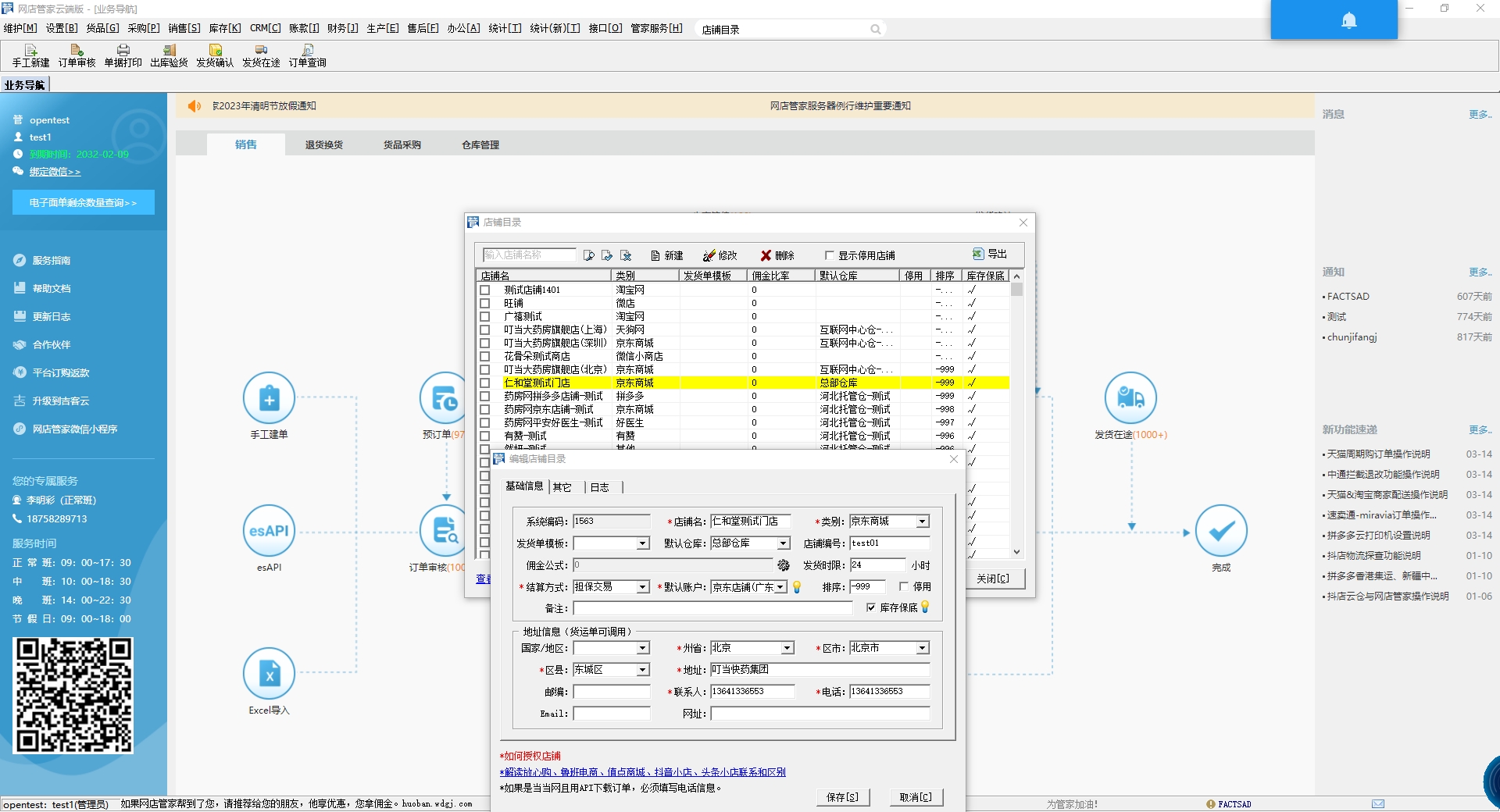Screen dimensions: 1500x812
Task: Click the first search icon beside the store name input
Action: pos(589,255)
